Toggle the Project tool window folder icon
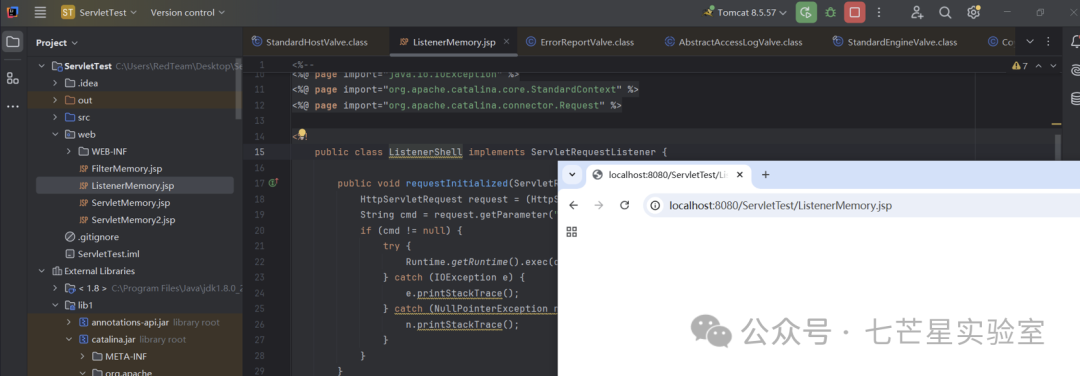The height and width of the screenshot is (376, 1080). pyautogui.click(x=12, y=42)
